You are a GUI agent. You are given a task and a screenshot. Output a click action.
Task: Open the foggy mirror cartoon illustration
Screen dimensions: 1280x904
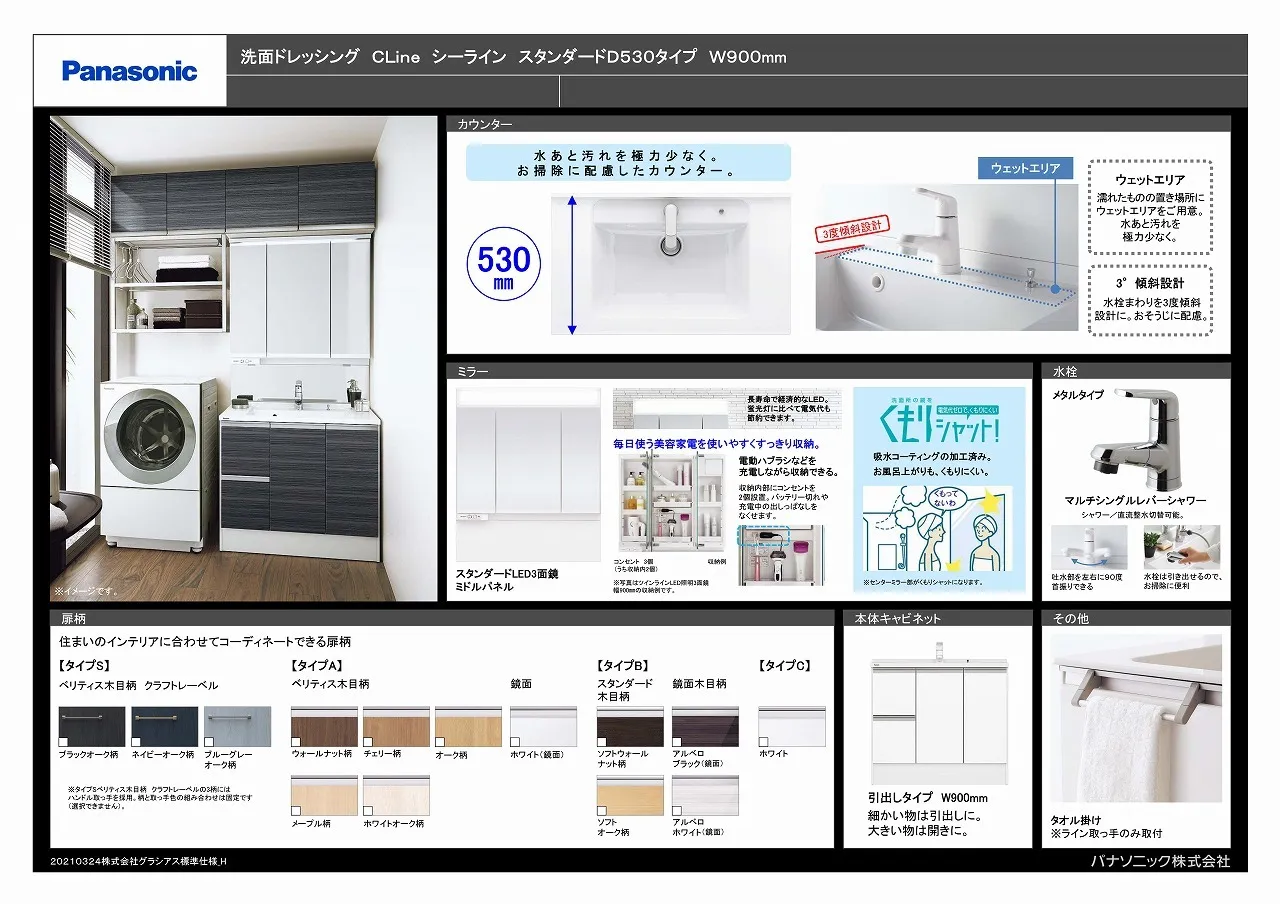938,529
